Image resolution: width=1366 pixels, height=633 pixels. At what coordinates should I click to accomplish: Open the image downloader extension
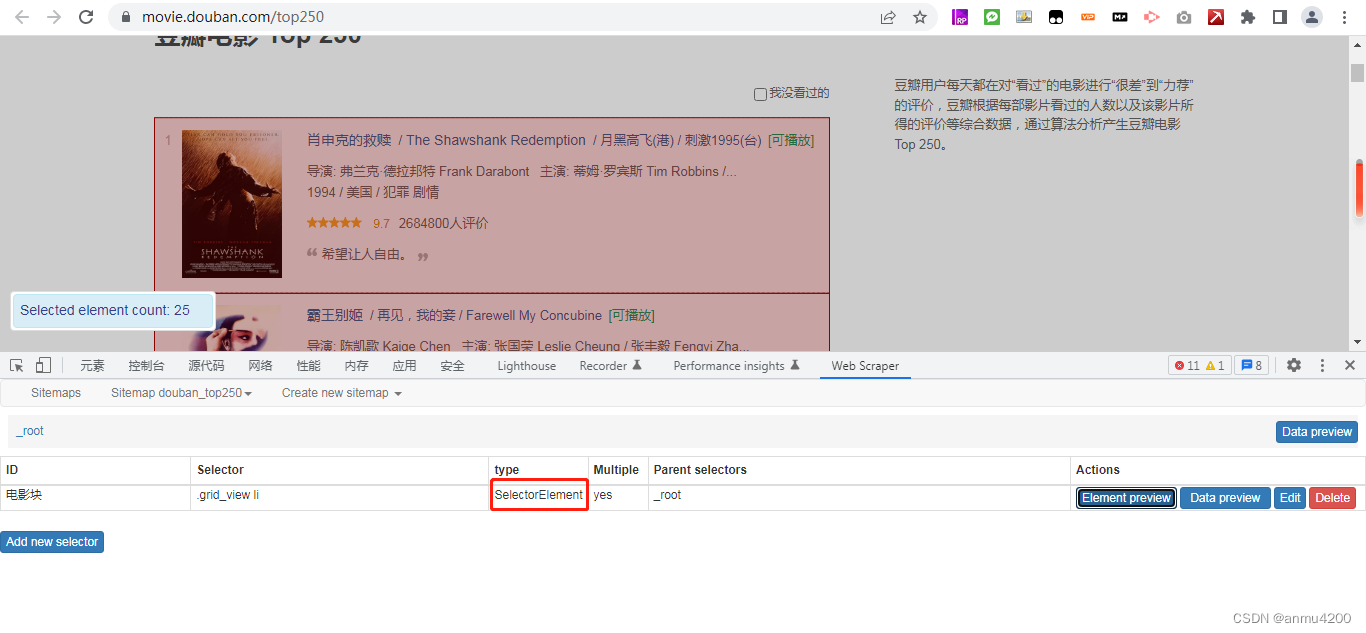(x=1024, y=17)
